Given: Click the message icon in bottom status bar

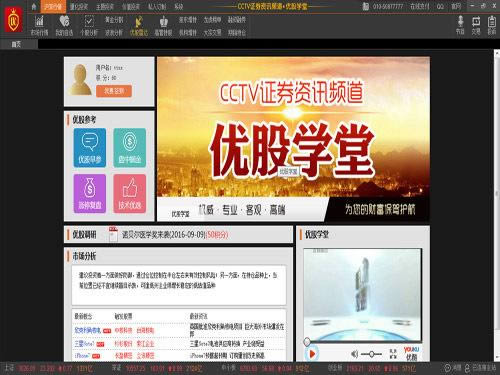Looking at the screenshot, I should click(448, 368).
